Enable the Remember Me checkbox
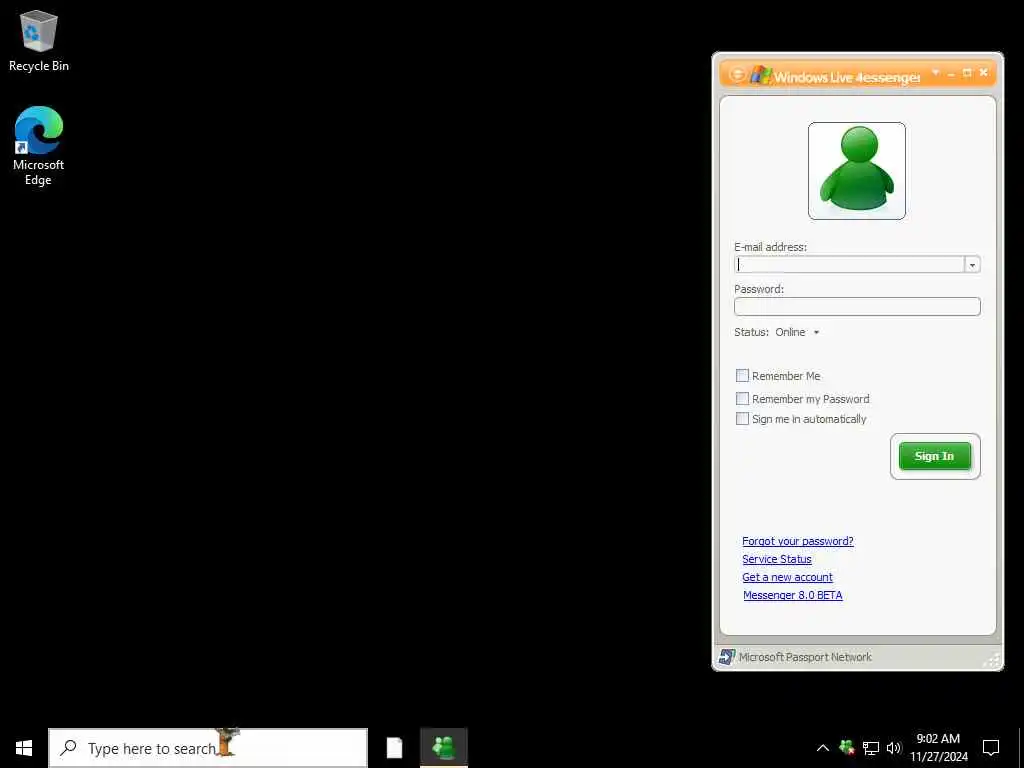 pos(742,376)
